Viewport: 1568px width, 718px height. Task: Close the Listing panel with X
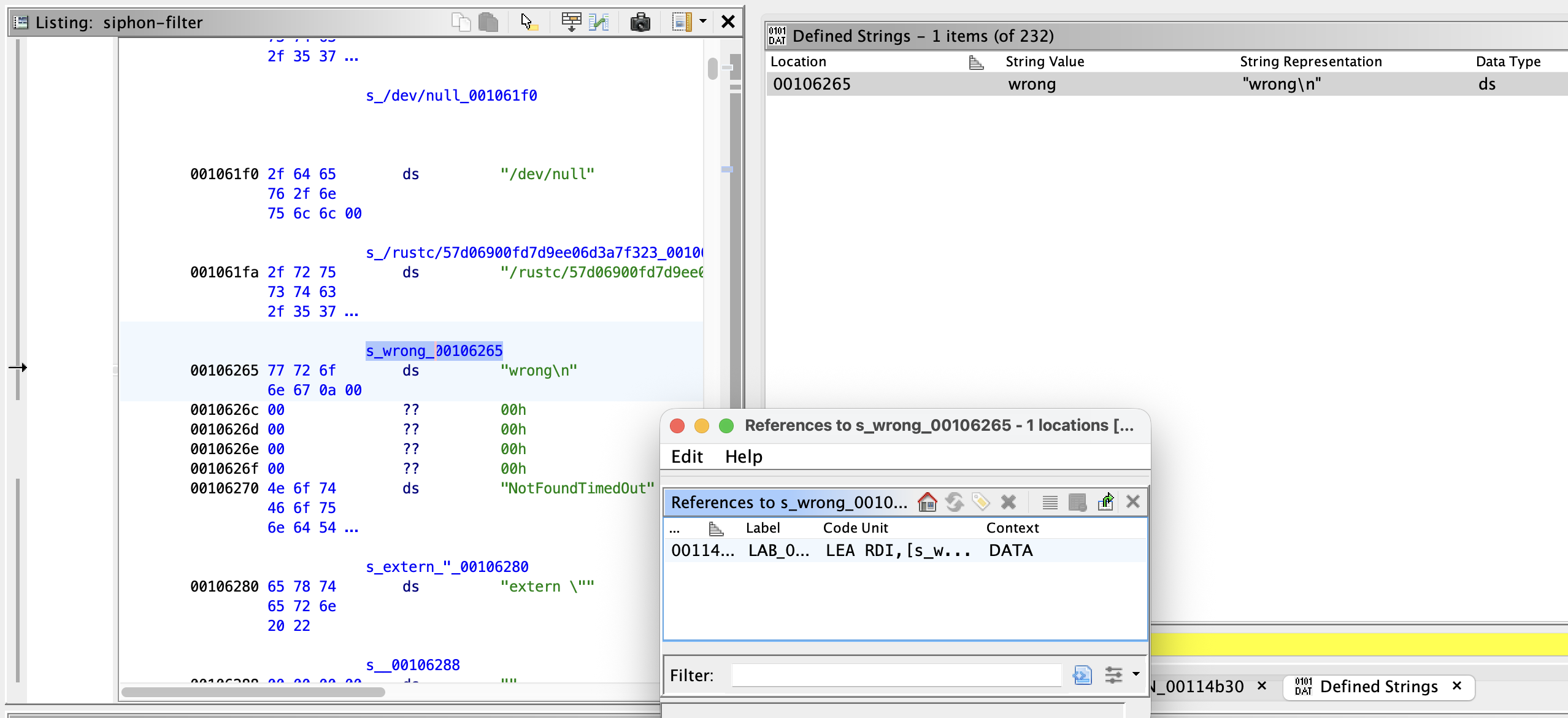pyautogui.click(x=728, y=21)
